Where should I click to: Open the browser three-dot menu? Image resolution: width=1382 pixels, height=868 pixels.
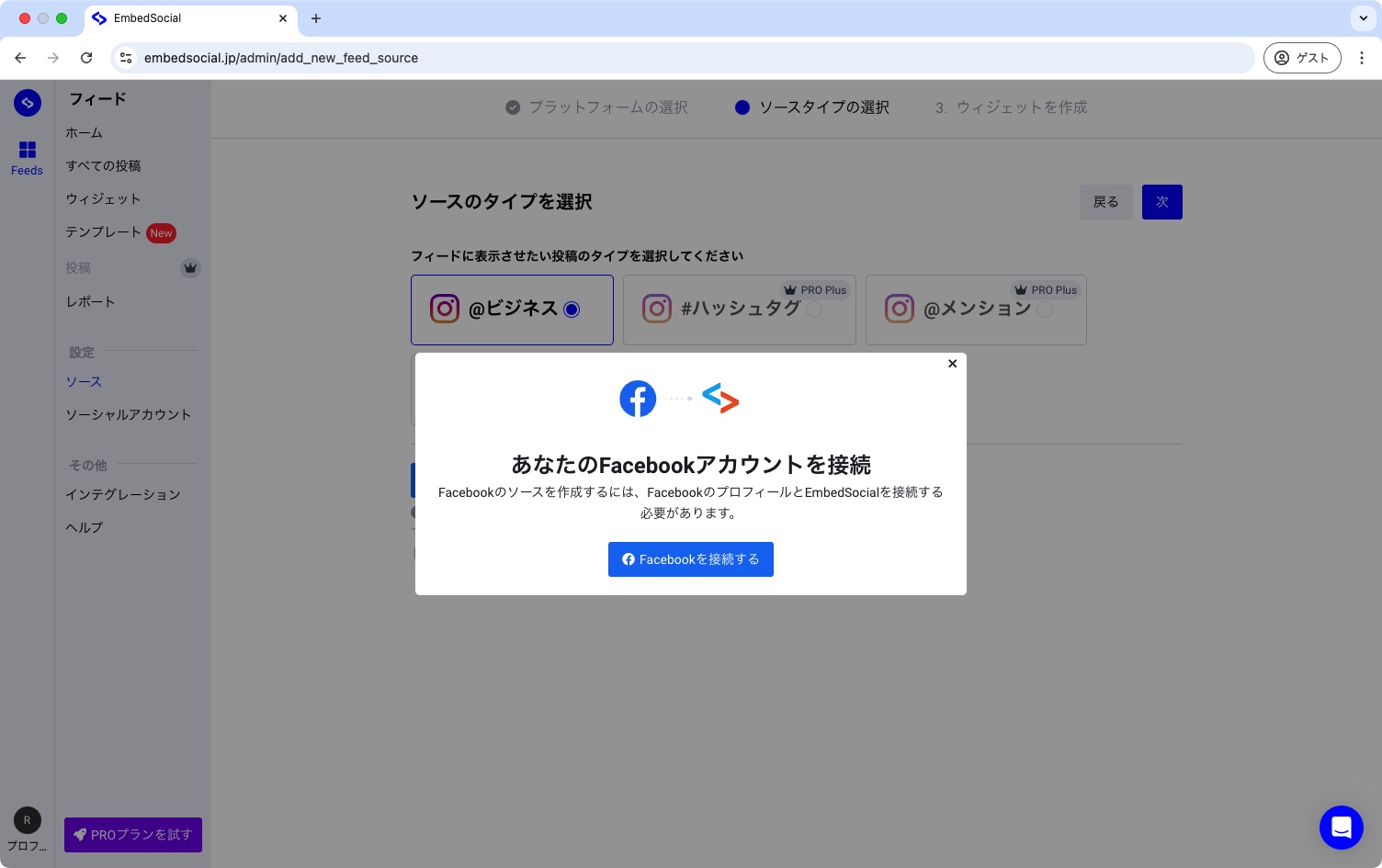pos(1362,58)
